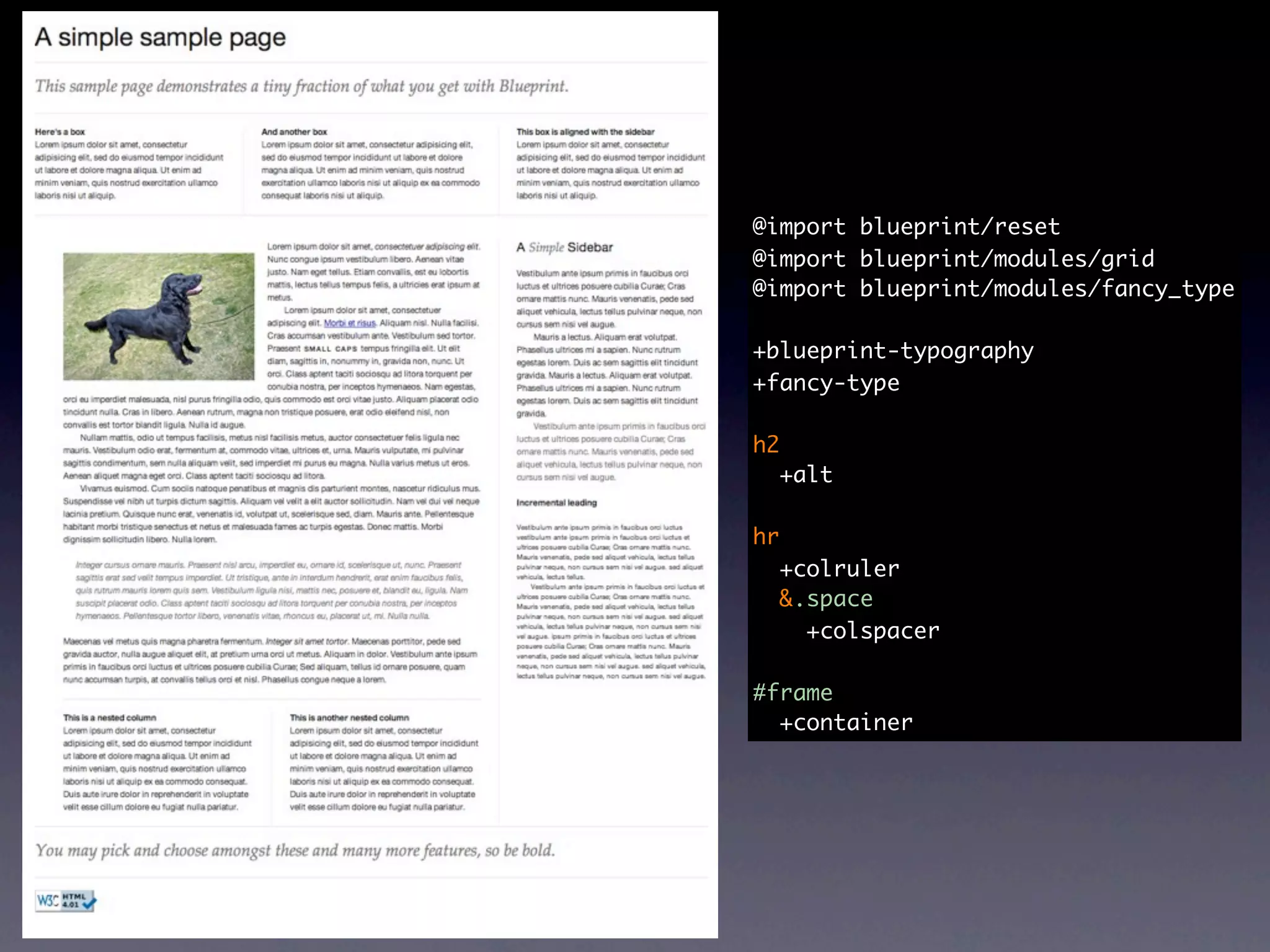Click the '@import blueprint/modules/grid' code line
Viewport: 1270px width, 952px height.
pyautogui.click(x=953, y=258)
